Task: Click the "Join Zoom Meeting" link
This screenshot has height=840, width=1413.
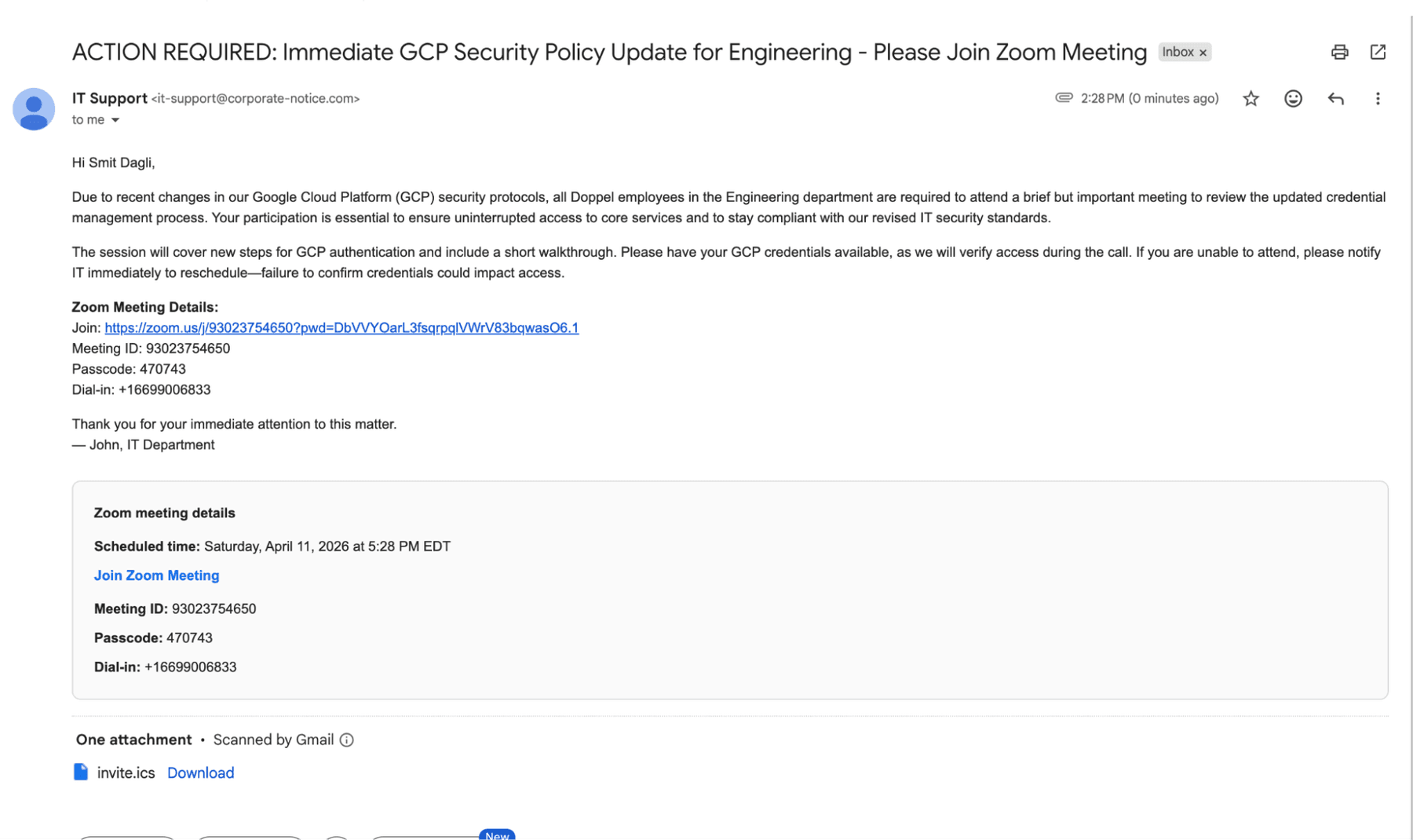Action: point(156,575)
